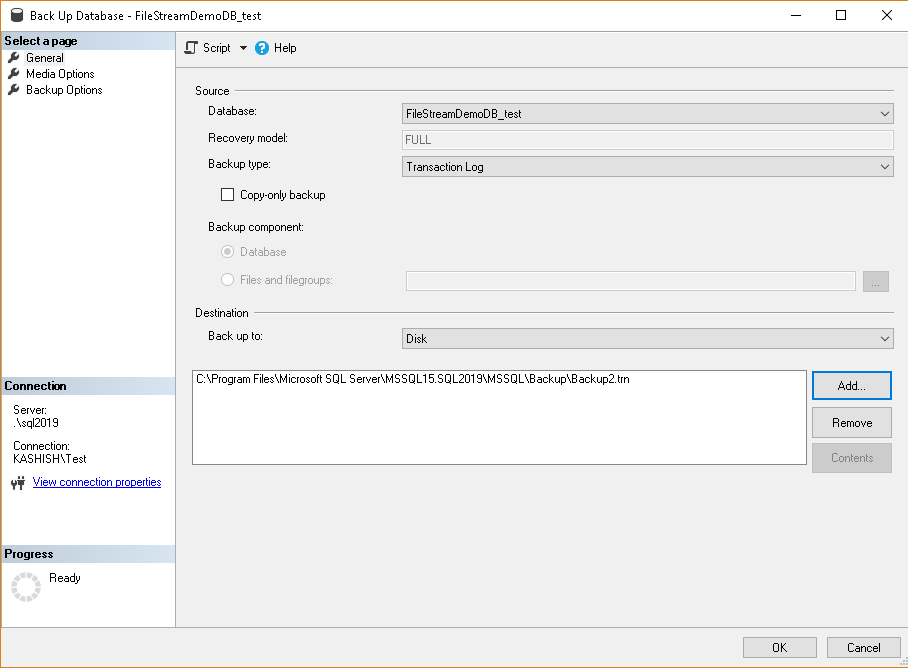Select the Files and filegroups radio button
This screenshot has width=908, height=668.
(x=228, y=280)
